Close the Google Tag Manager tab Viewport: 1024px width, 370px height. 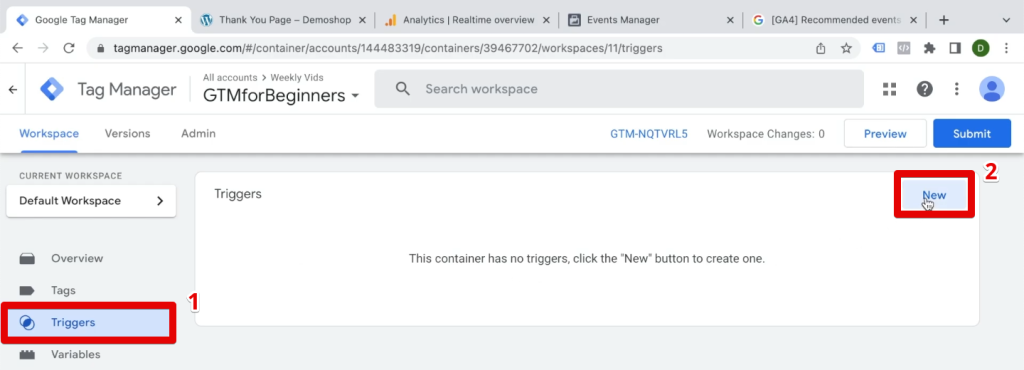click(178, 20)
